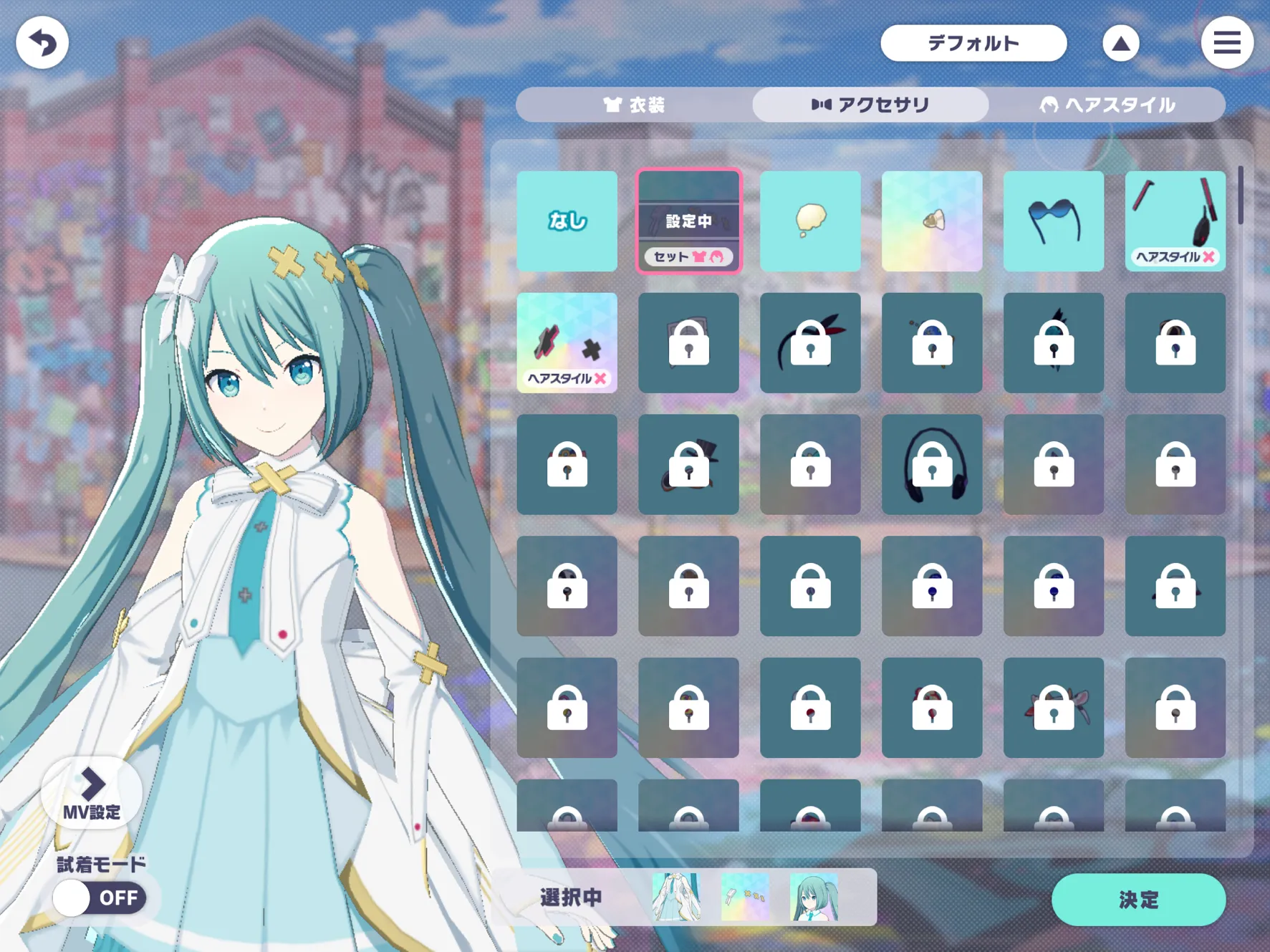Expand the MV設定 panel
The image size is (1270, 952).
(x=92, y=792)
